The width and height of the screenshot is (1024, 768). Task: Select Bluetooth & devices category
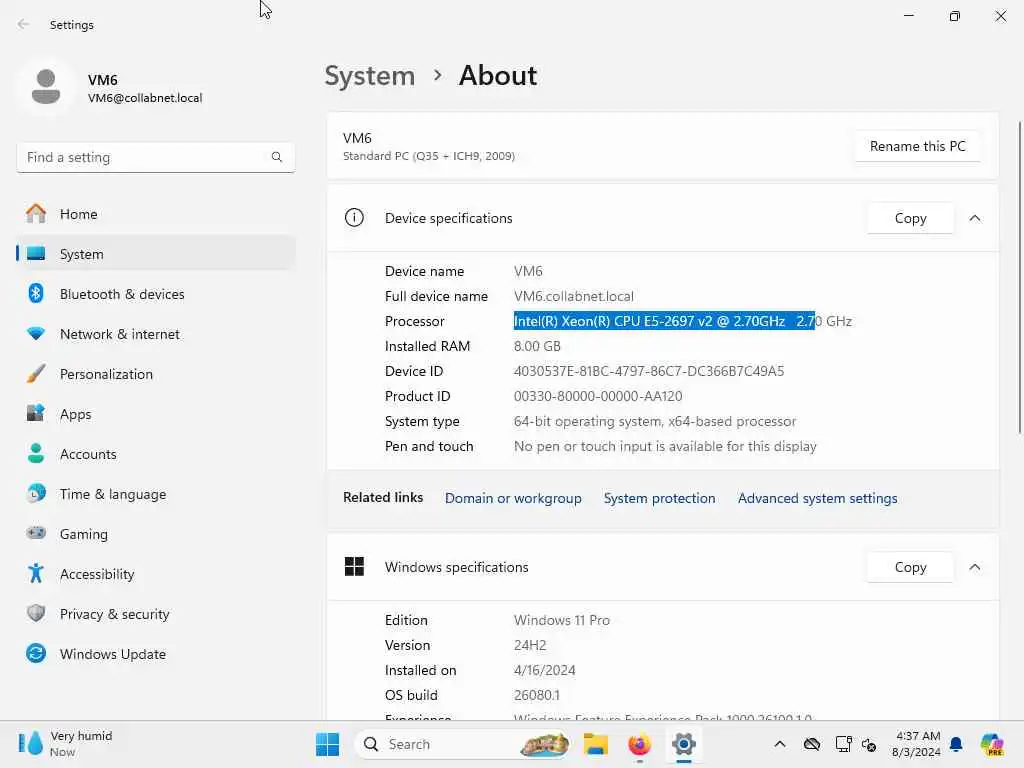click(155, 294)
